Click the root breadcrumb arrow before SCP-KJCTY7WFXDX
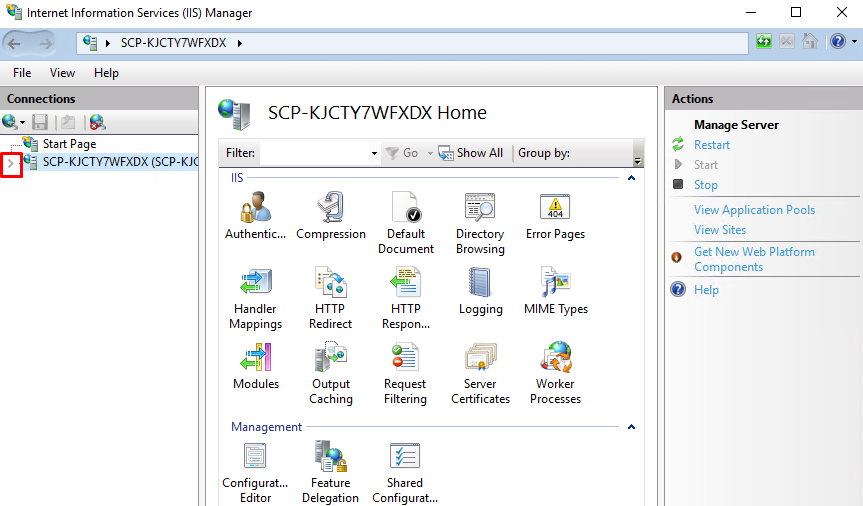 tap(108, 43)
